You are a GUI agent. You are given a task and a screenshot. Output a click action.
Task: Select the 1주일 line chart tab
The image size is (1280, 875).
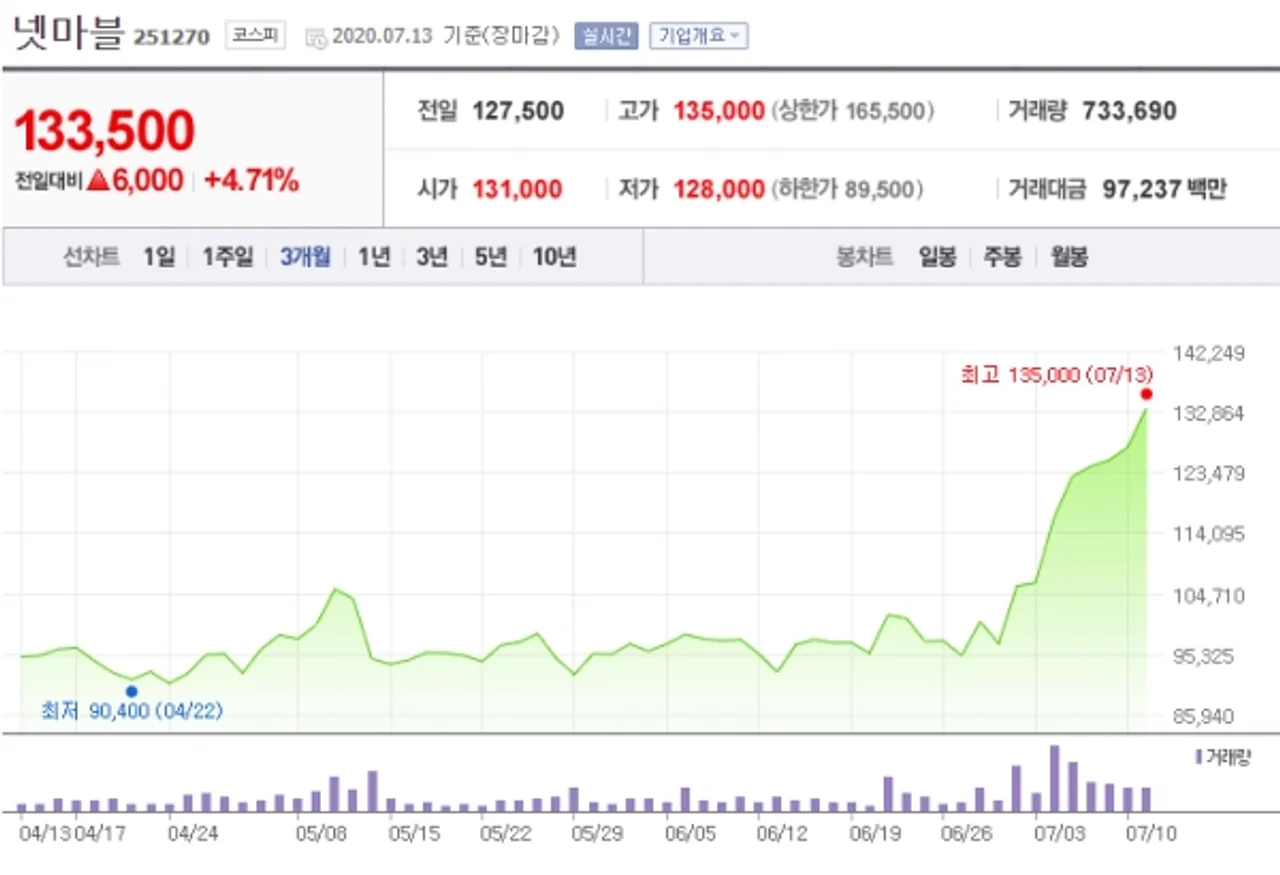click(x=228, y=257)
